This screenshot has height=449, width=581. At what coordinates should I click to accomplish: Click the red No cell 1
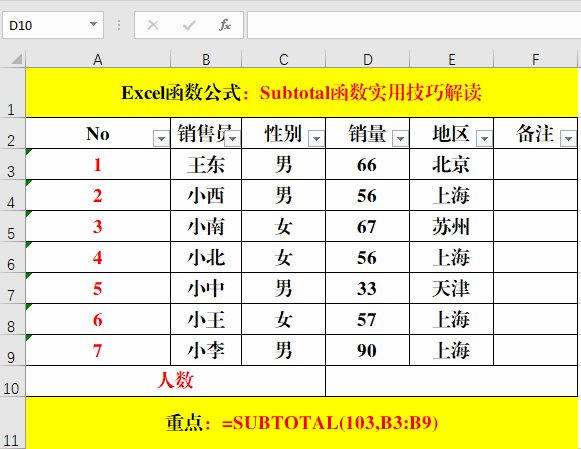click(98, 164)
